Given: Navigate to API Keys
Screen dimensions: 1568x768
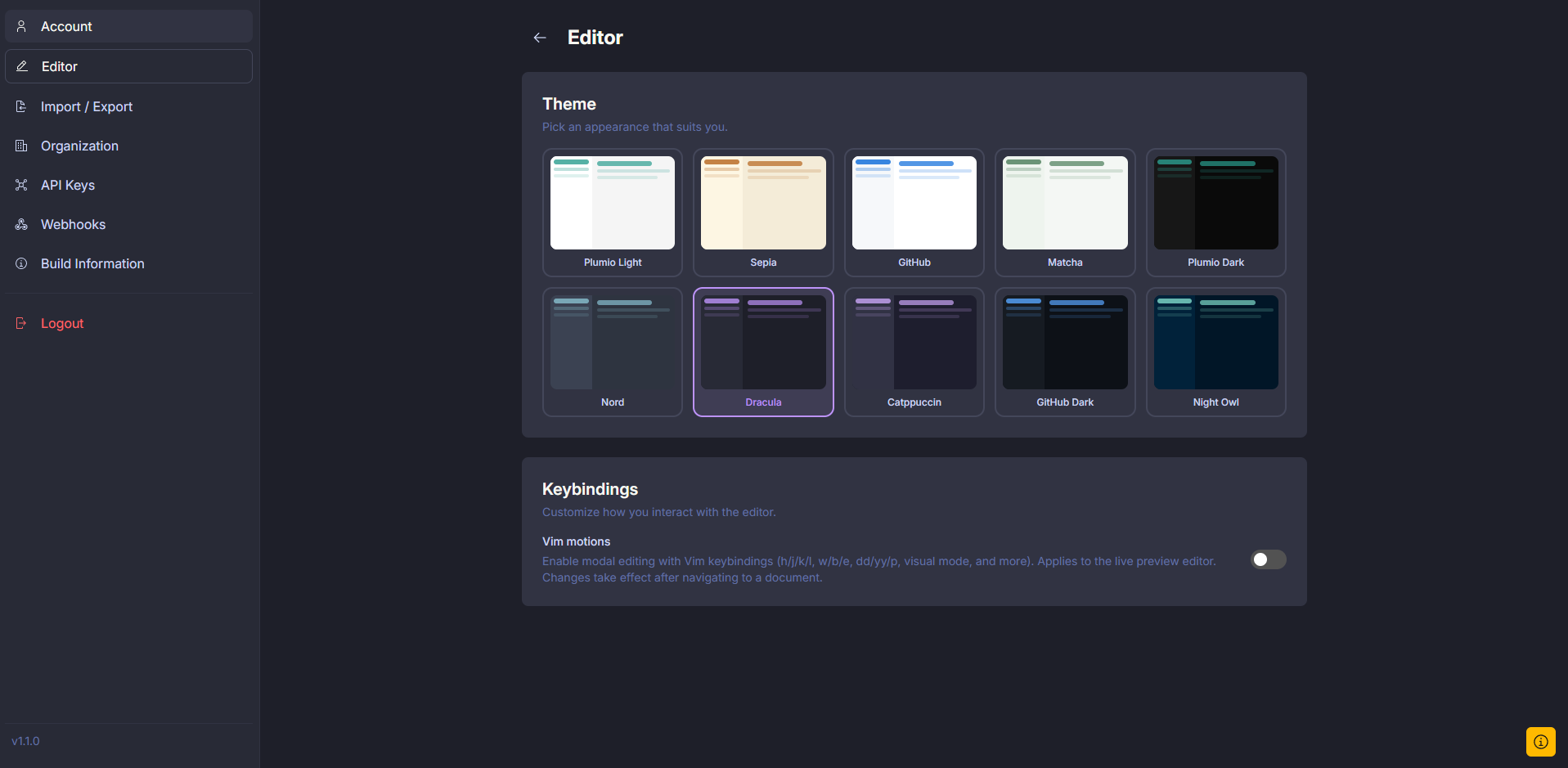Looking at the screenshot, I should coord(128,185).
